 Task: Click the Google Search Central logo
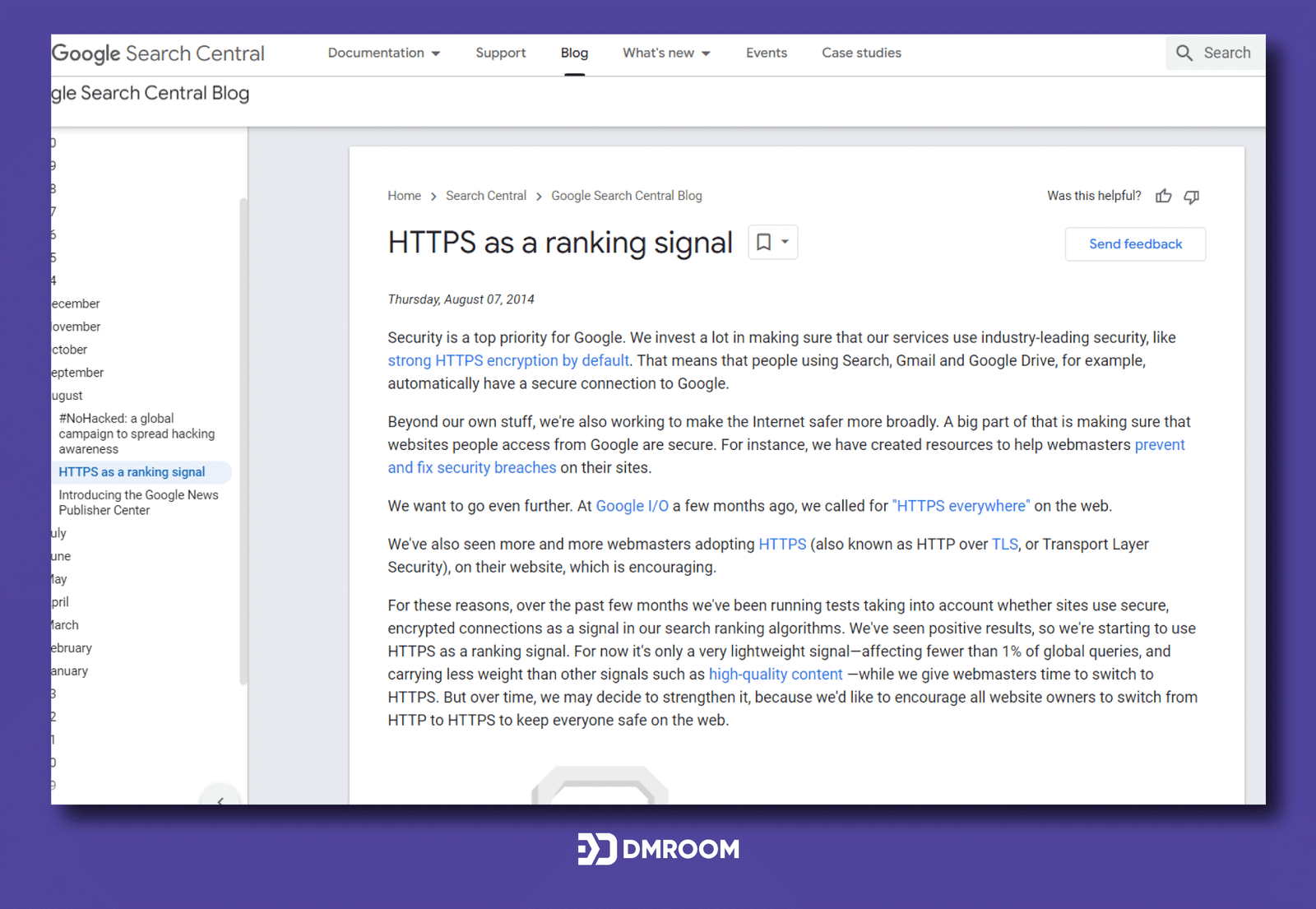pos(158,53)
